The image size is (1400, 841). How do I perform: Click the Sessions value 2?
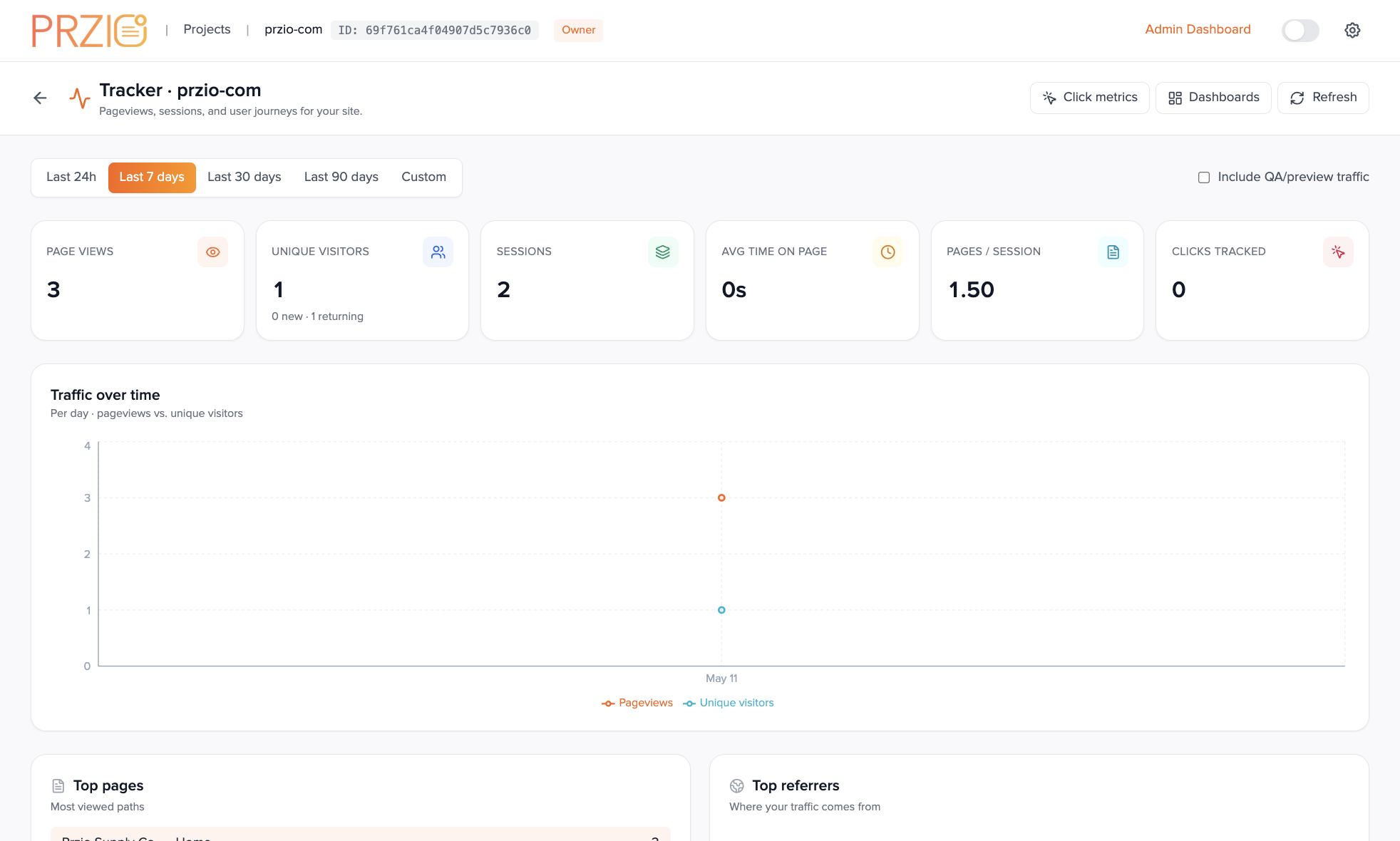(503, 290)
